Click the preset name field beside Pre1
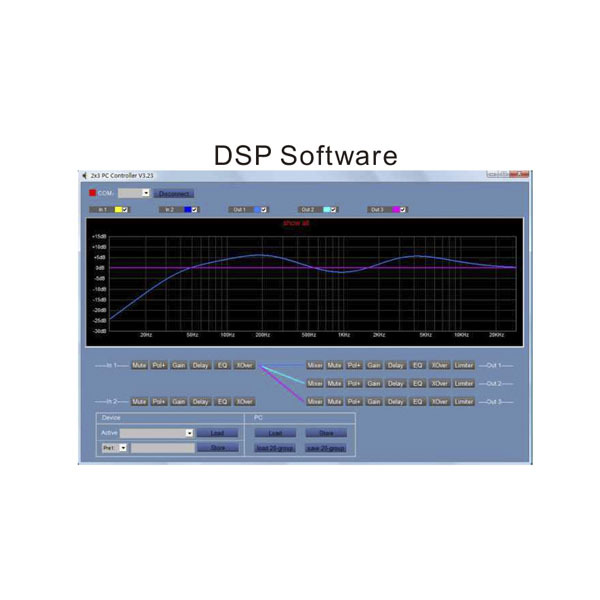This screenshot has height=600, width=600. pyautogui.click(x=162, y=449)
